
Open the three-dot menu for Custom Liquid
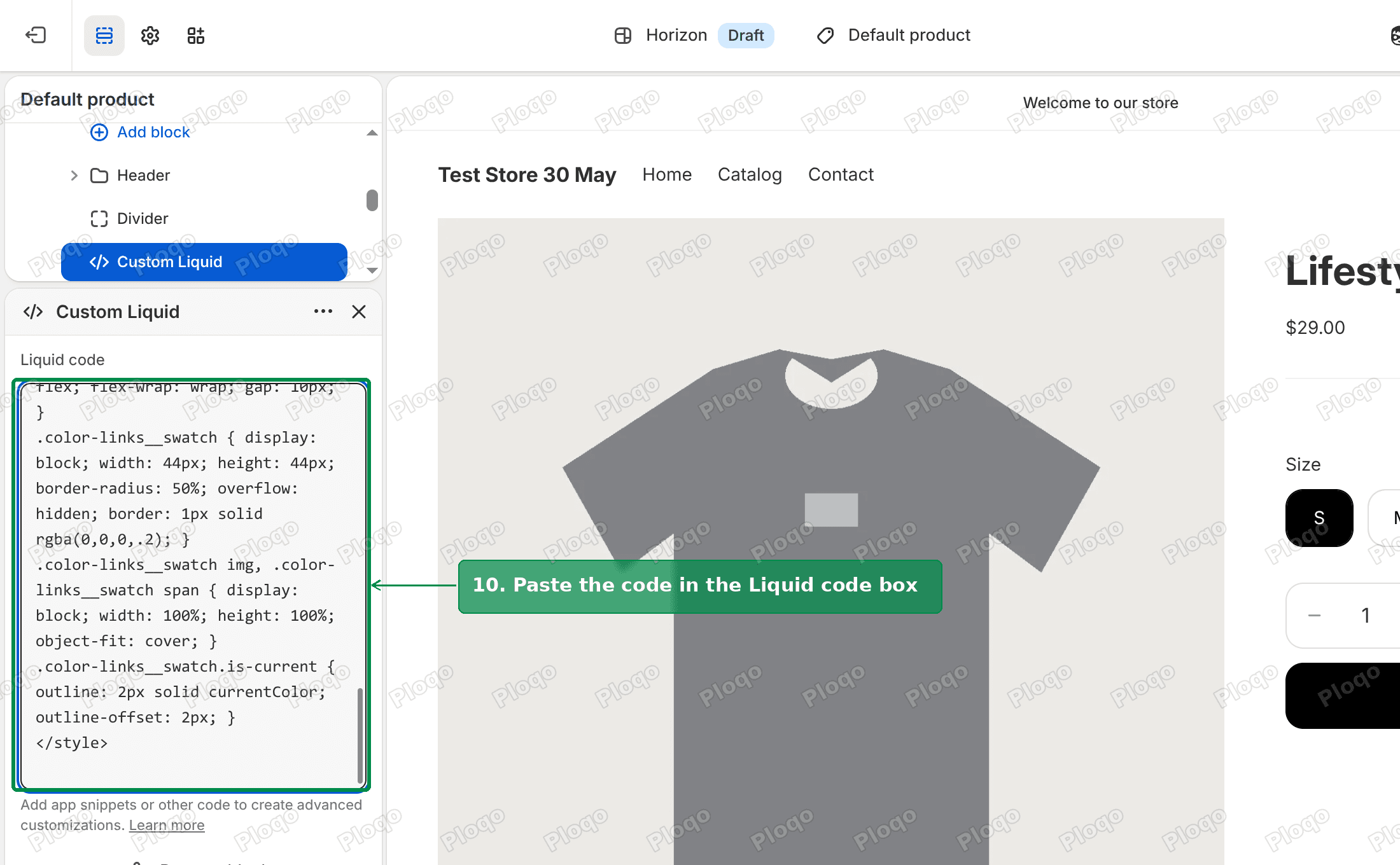click(323, 312)
